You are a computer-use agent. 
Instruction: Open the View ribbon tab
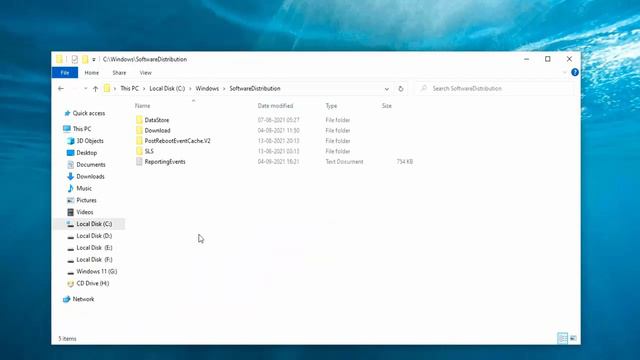pos(146,73)
